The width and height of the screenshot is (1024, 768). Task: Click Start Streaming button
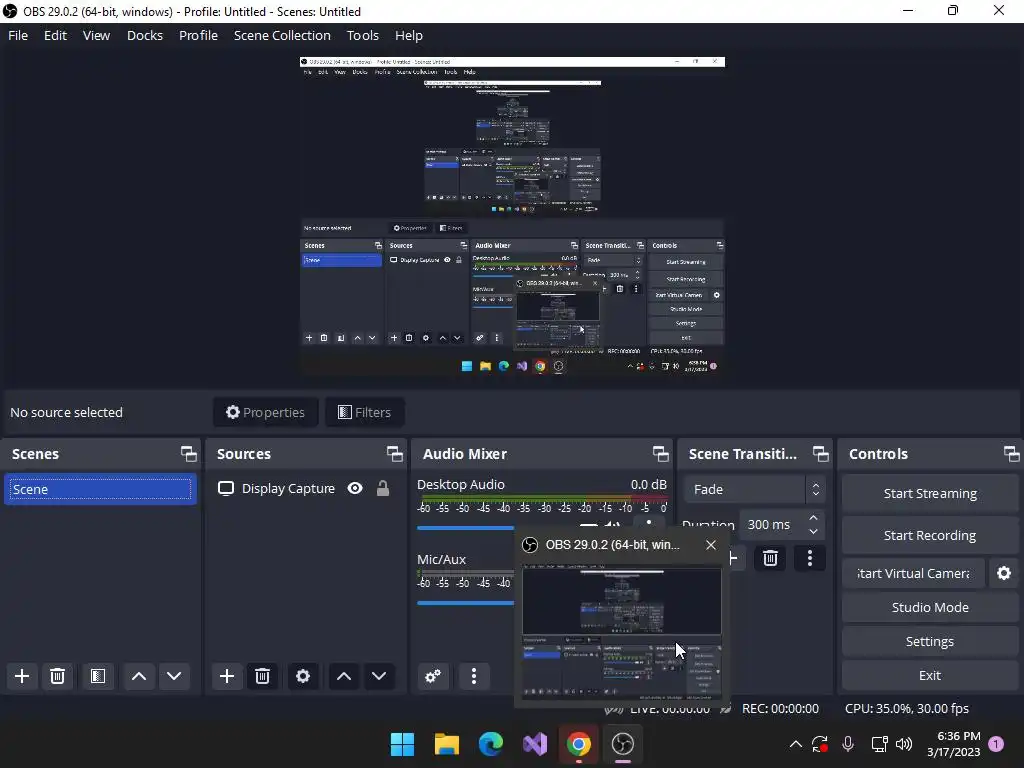[x=930, y=494]
